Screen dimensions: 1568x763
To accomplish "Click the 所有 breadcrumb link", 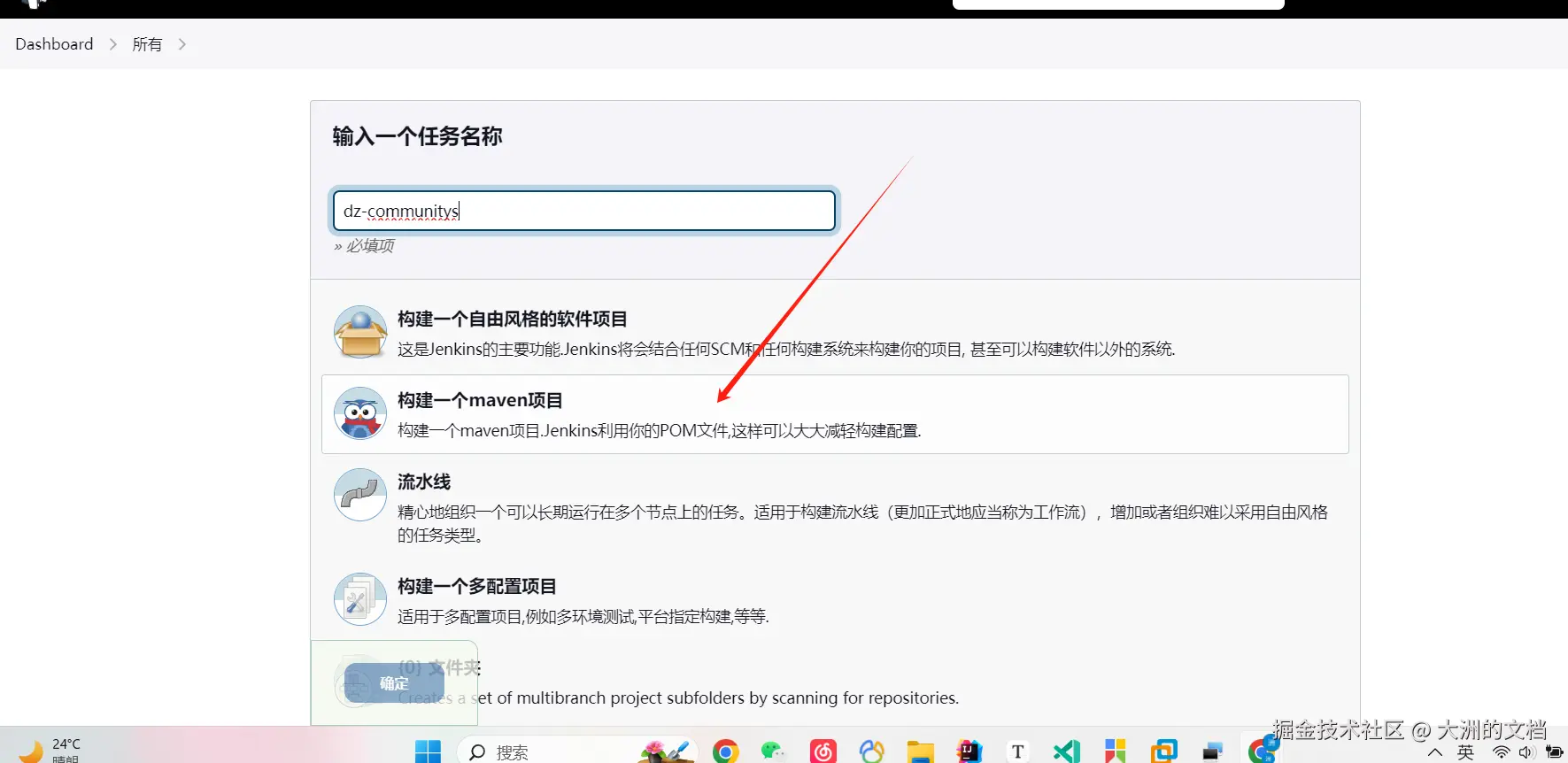I will (x=147, y=44).
